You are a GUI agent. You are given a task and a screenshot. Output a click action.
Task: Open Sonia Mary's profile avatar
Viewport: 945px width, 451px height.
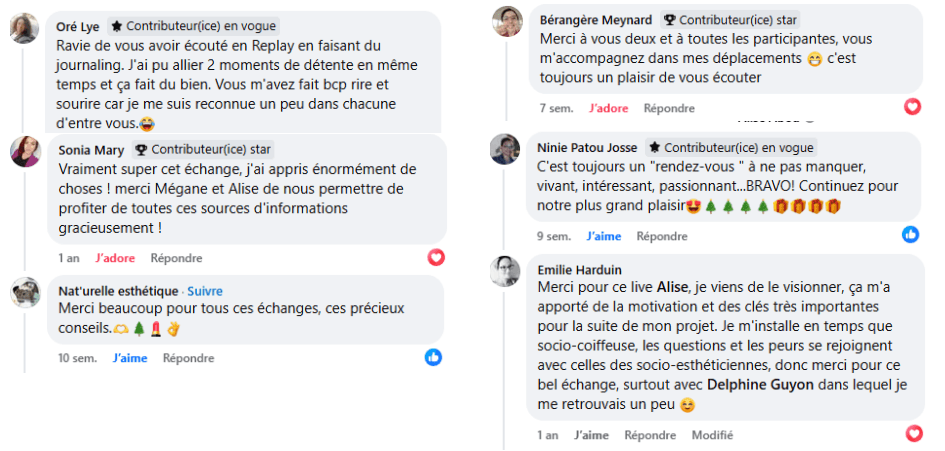point(25,152)
